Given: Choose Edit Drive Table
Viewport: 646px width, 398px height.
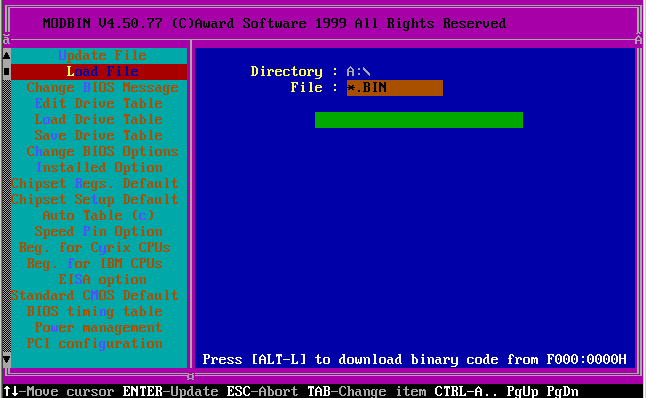Looking at the screenshot, I should coord(98,103).
